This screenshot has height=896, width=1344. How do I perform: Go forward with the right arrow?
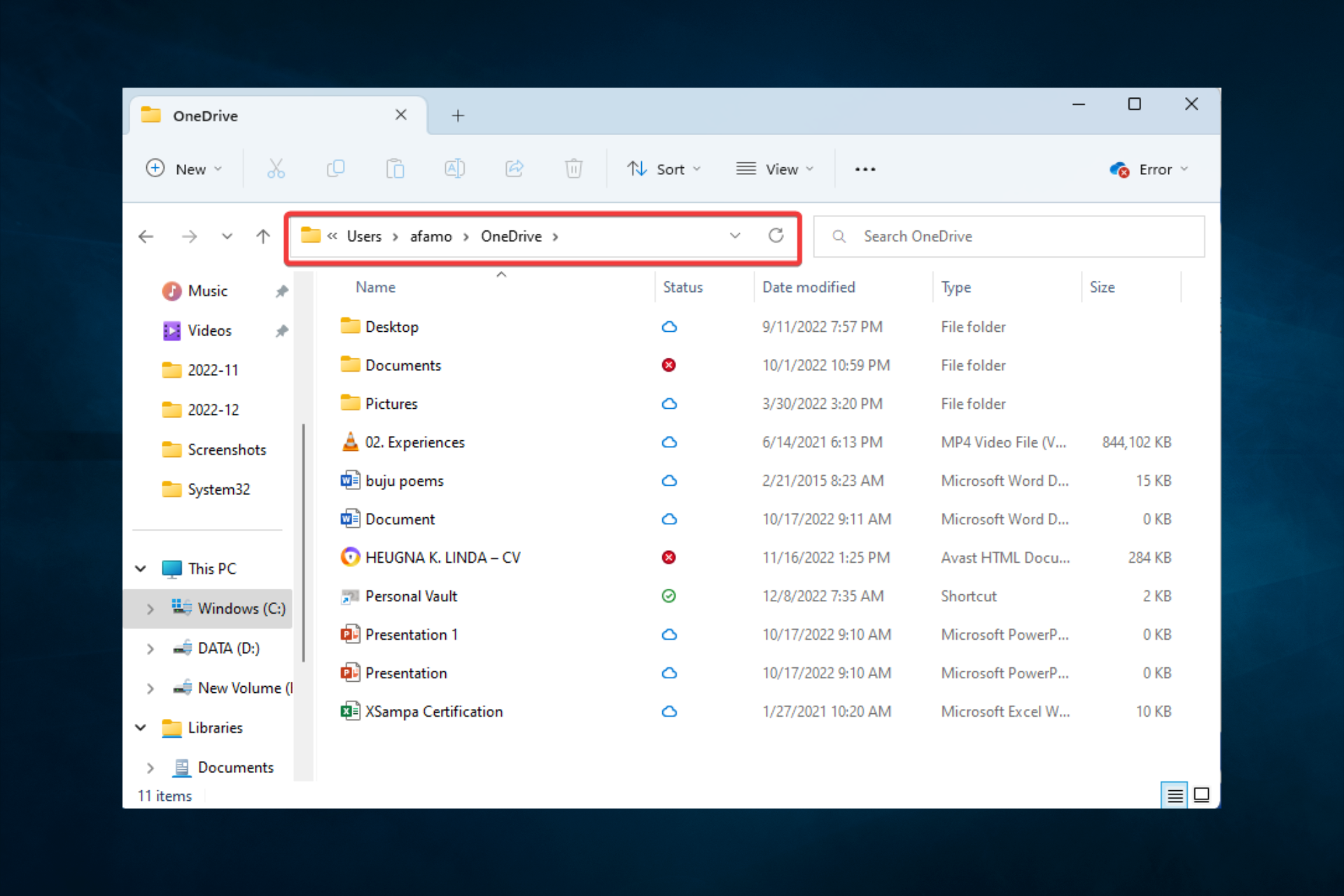pos(189,237)
